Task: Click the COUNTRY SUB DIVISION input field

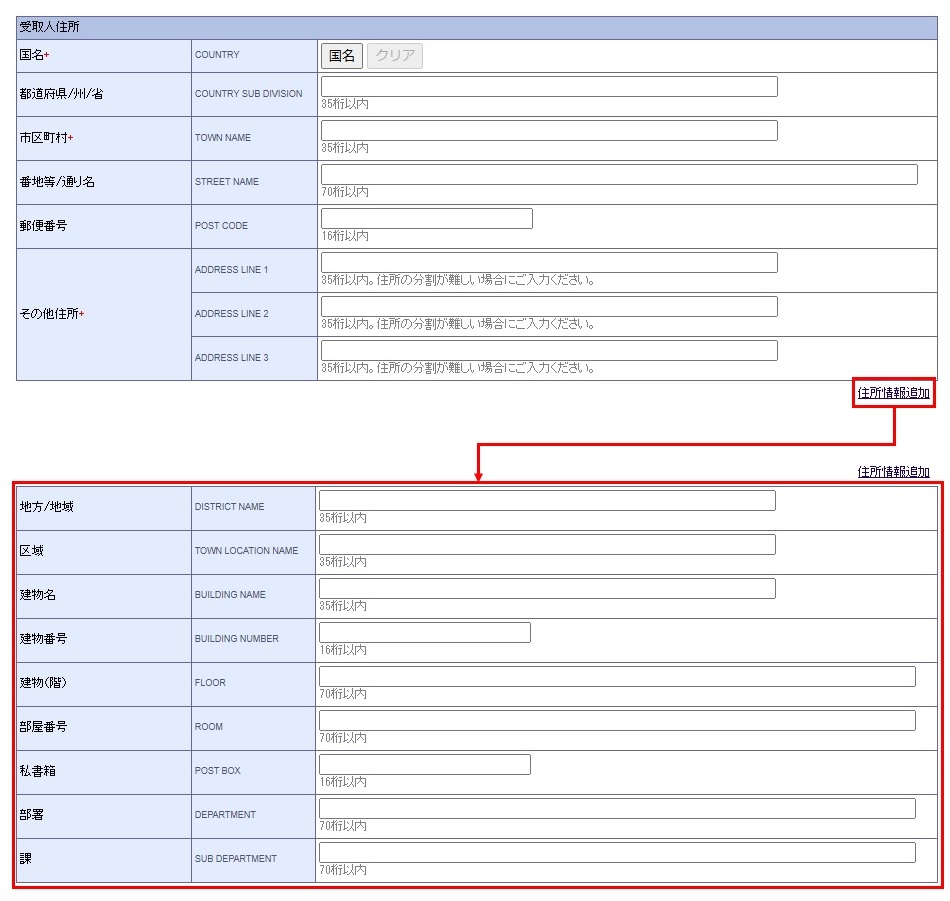Action: [x=548, y=87]
